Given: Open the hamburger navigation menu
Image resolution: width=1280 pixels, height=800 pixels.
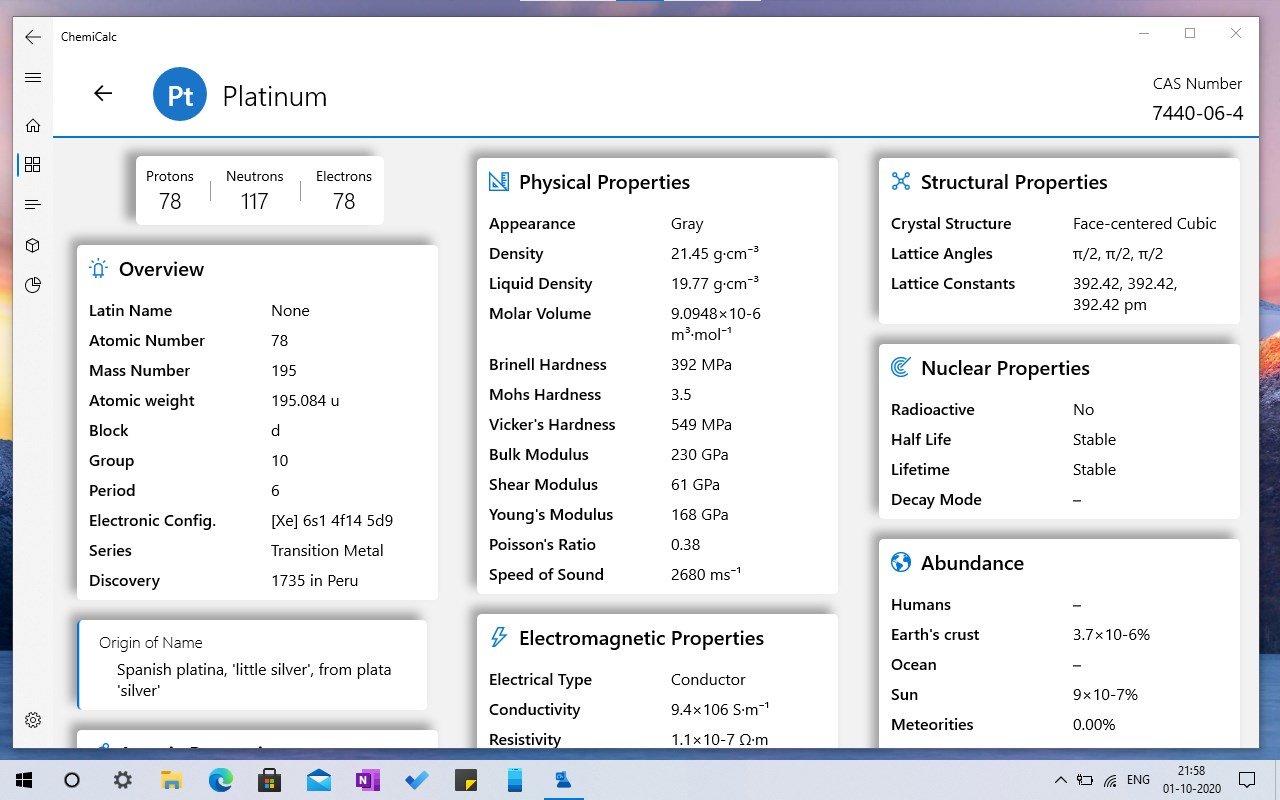Looking at the screenshot, I should [33, 78].
